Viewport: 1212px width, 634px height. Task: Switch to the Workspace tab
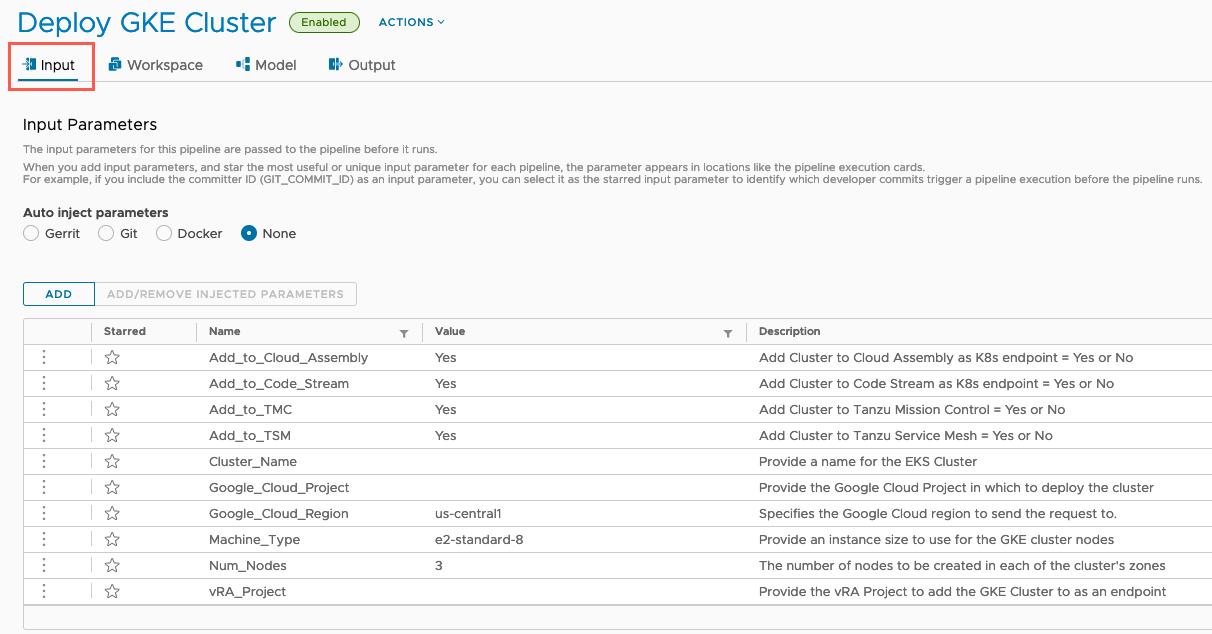[155, 65]
